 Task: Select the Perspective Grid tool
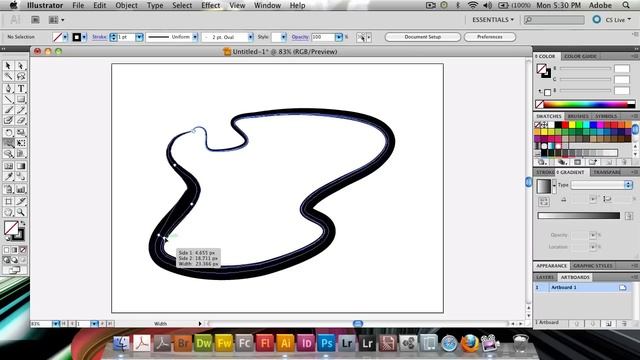pos(21,153)
